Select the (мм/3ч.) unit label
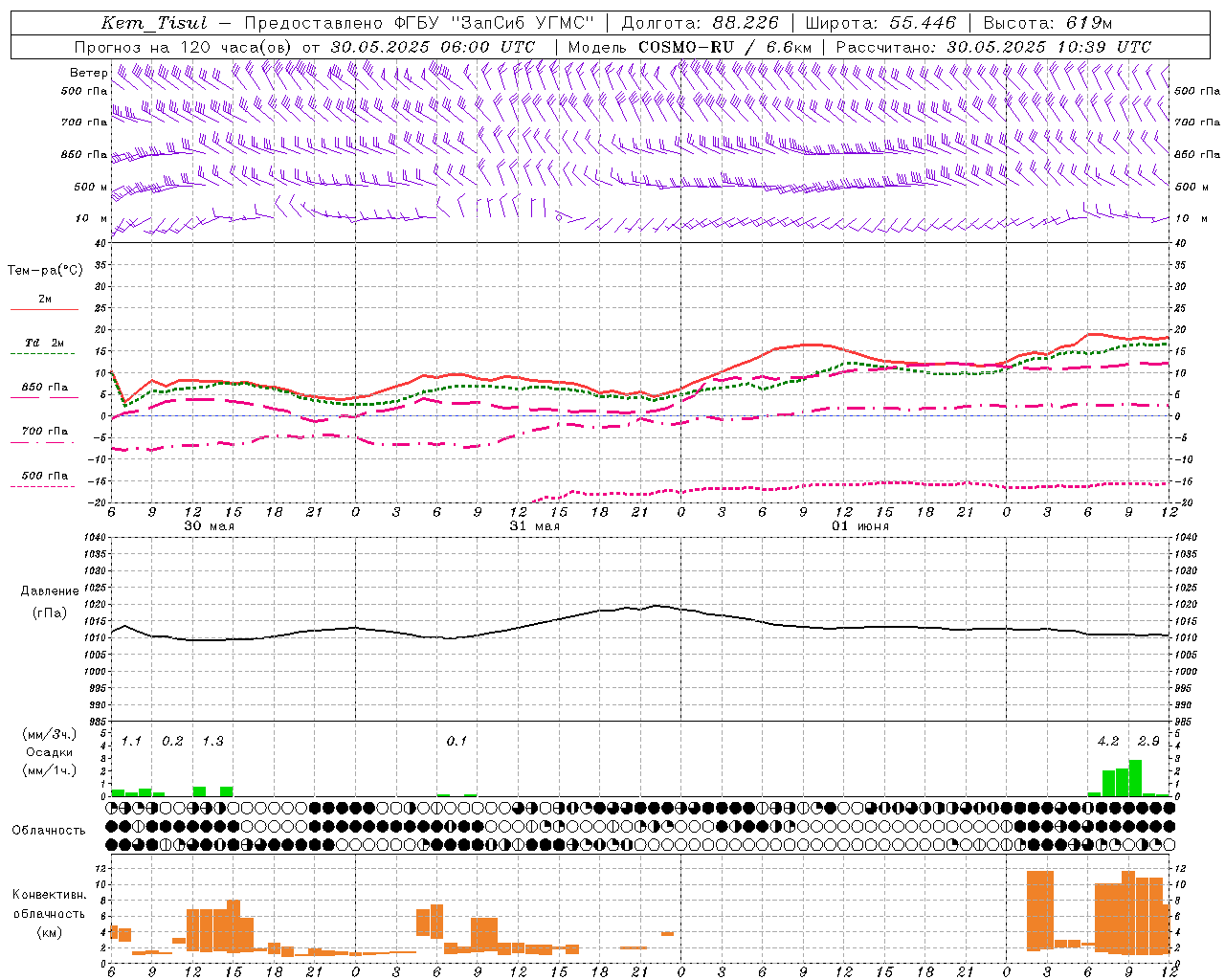Viewport: 1225px width, 980px height. tap(50, 734)
